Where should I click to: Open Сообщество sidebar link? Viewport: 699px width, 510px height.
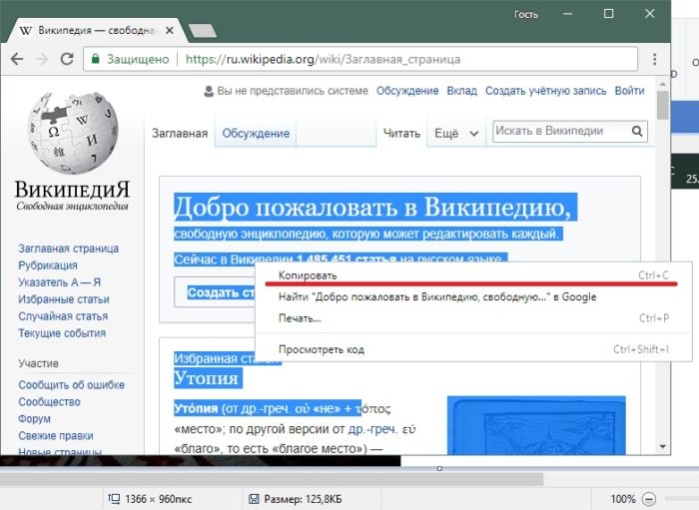pyautogui.click(x=49, y=402)
